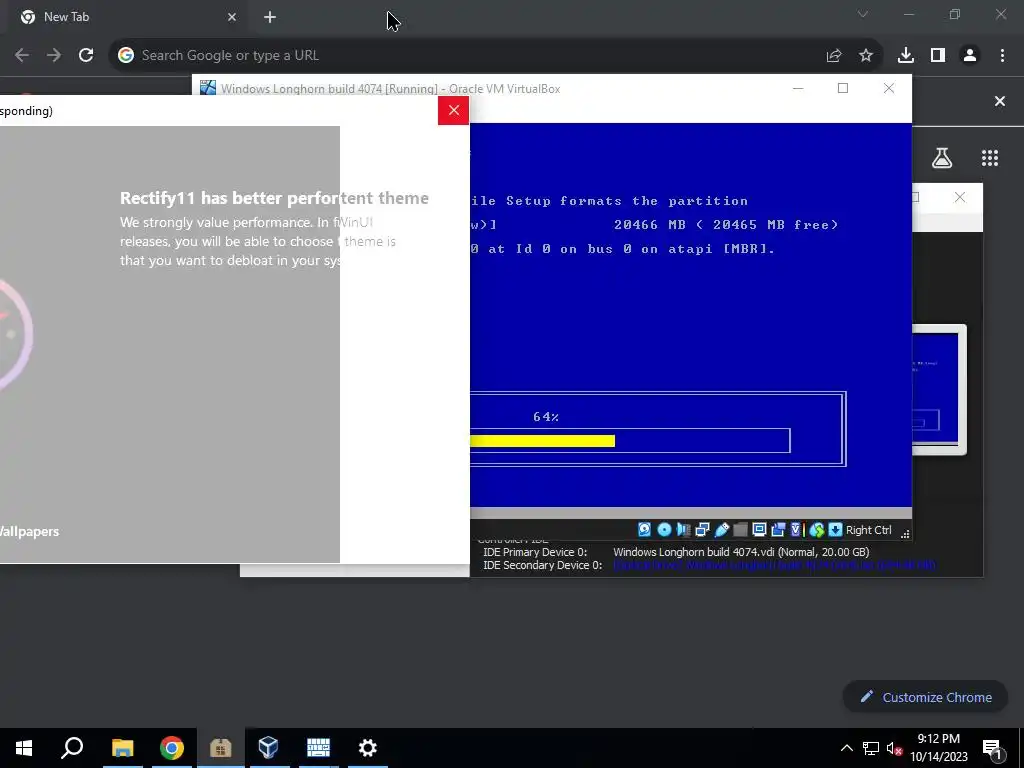The height and width of the screenshot is (768, 1024).
Task: Go back using Chrome's back arrow
Action: coord(22,56)
